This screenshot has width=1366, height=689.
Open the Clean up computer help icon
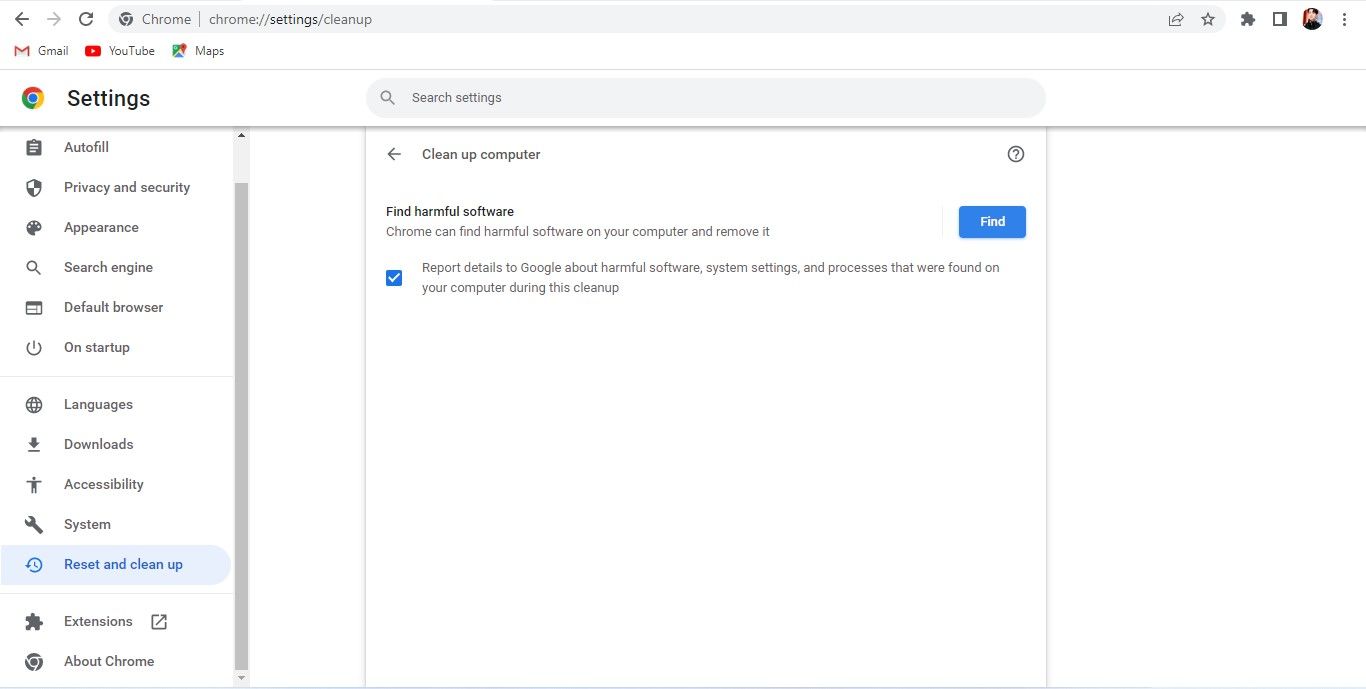1015,154
